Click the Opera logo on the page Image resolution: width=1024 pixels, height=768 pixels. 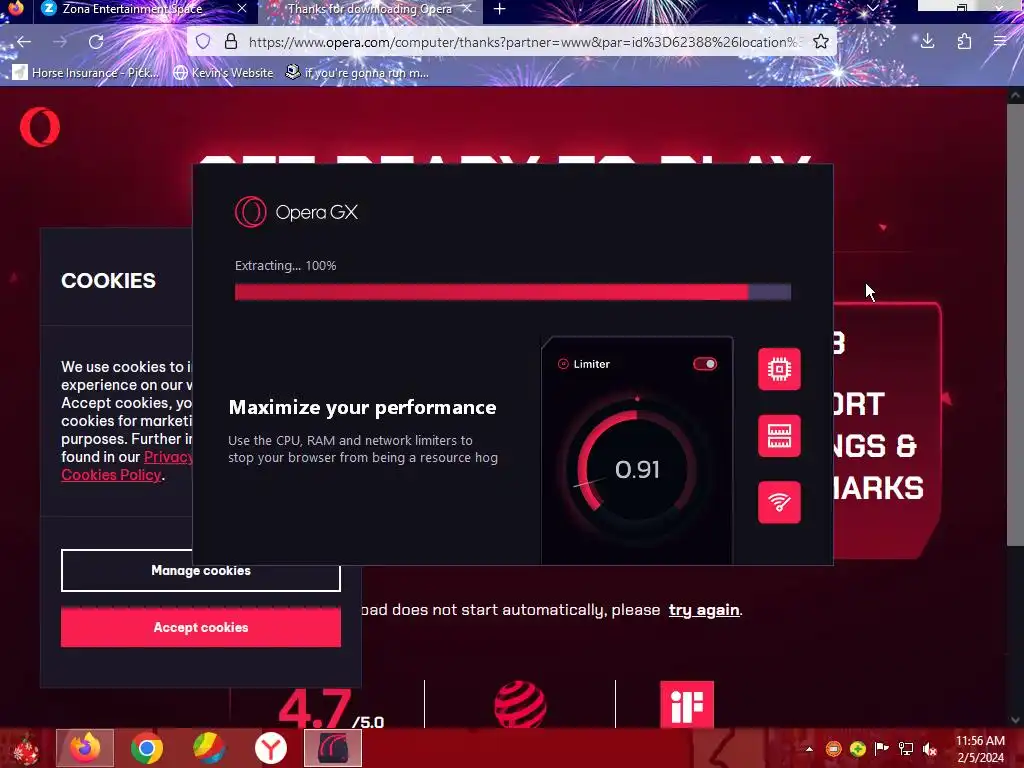(40, 127)
